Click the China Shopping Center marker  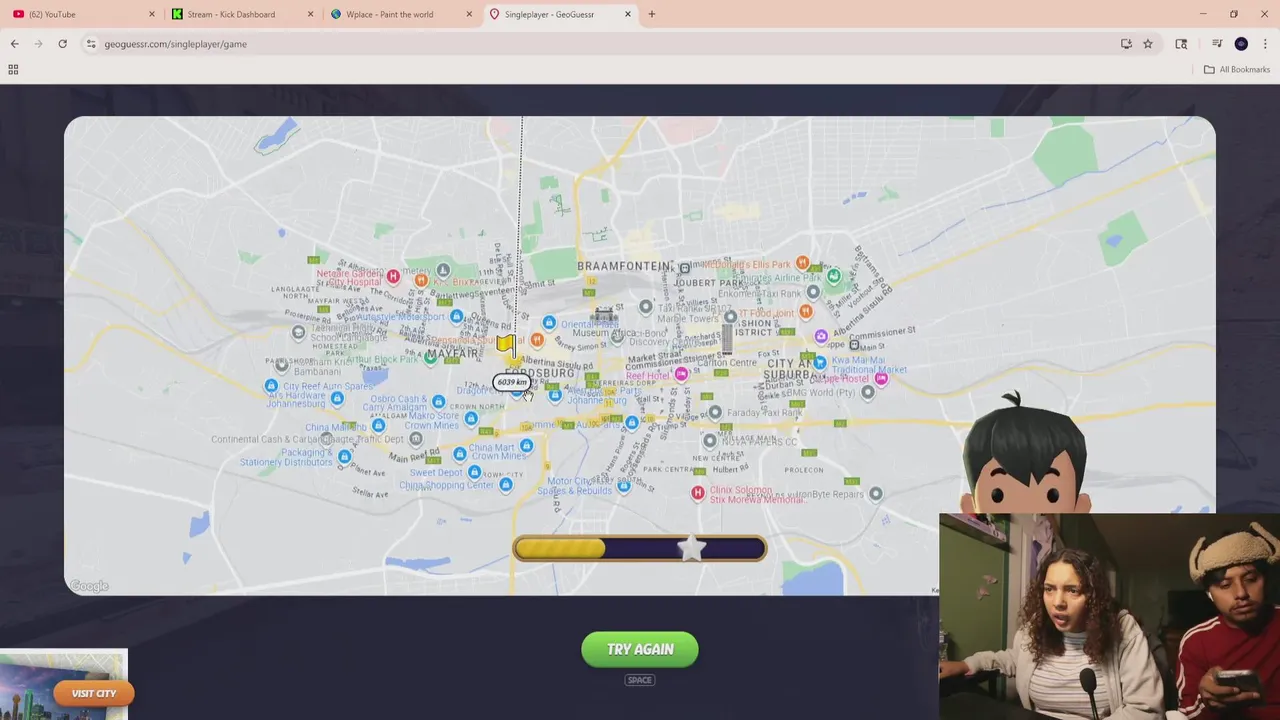[505, 485]
